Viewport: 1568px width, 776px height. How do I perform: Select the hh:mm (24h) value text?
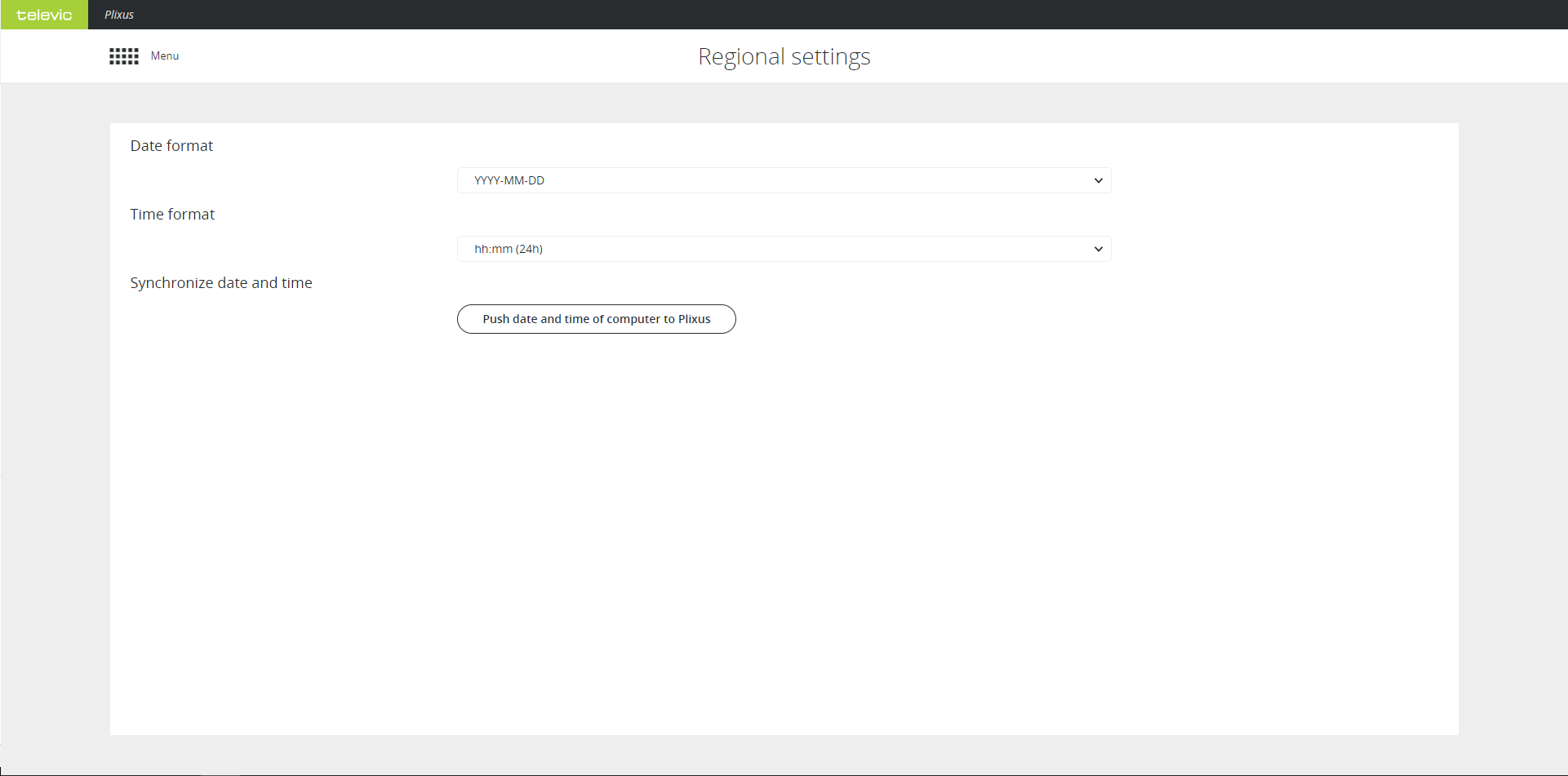click(x=509, y=249)
